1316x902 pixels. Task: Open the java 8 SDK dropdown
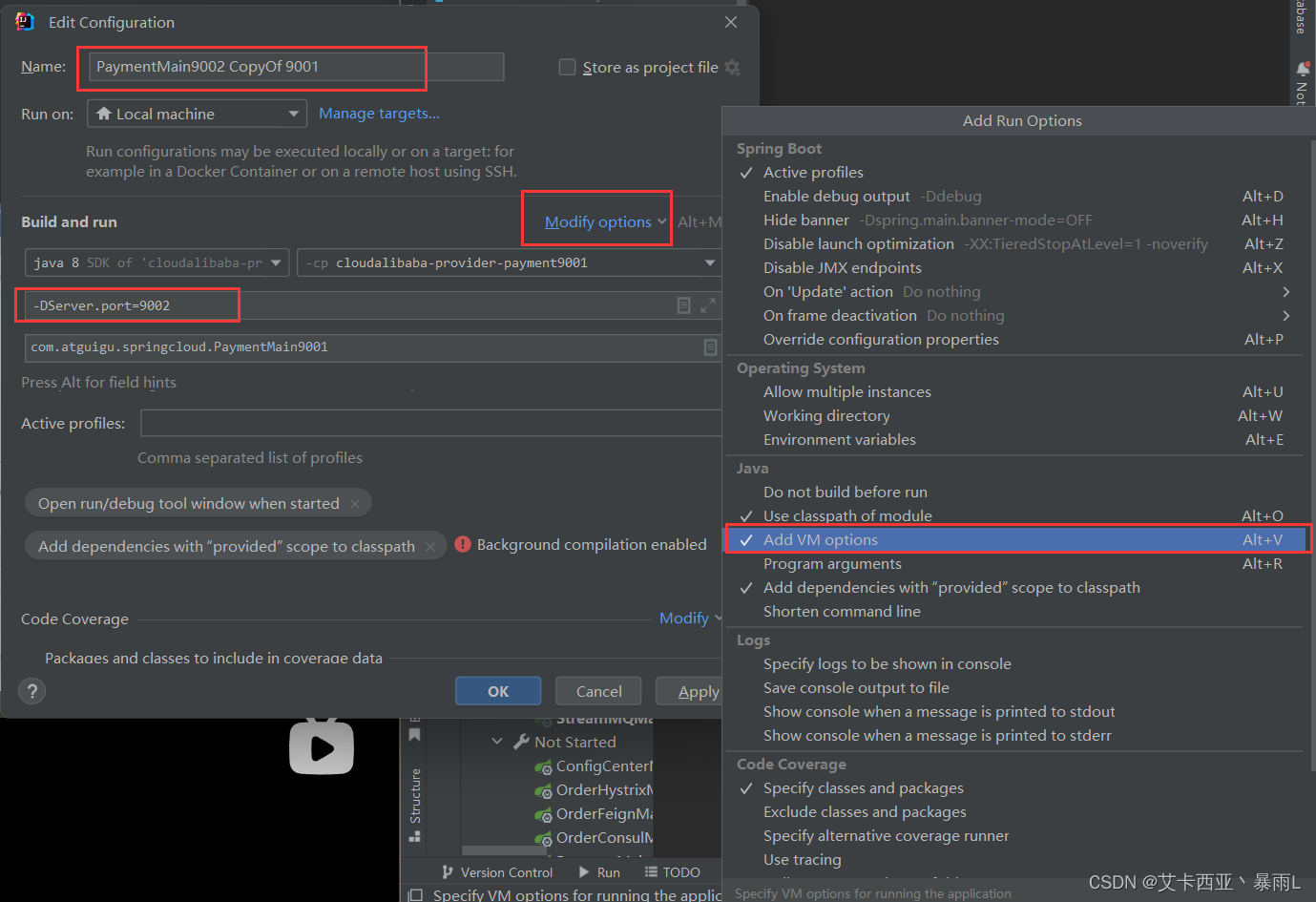tap(157, 262)
